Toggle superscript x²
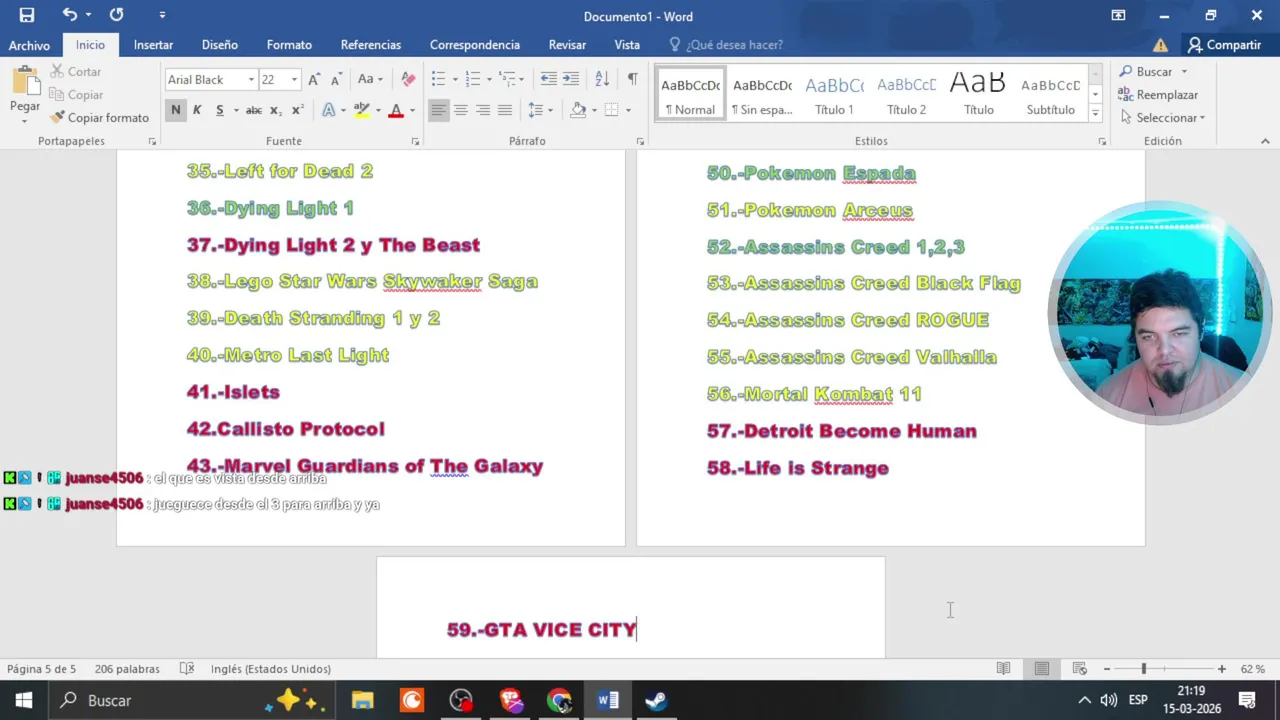The width and height of the screenshot is (1280, 720). [x=297, y=110]
